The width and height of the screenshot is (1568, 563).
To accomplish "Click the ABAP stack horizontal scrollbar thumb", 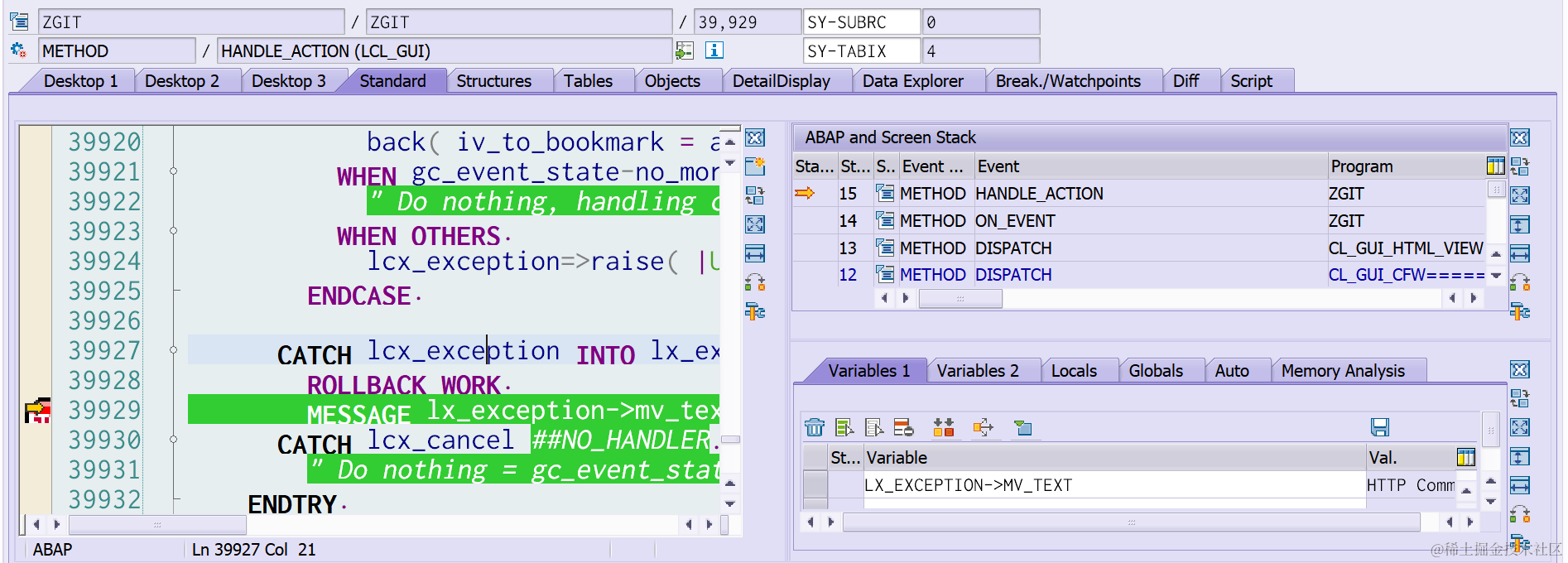I will pos(960,298).
